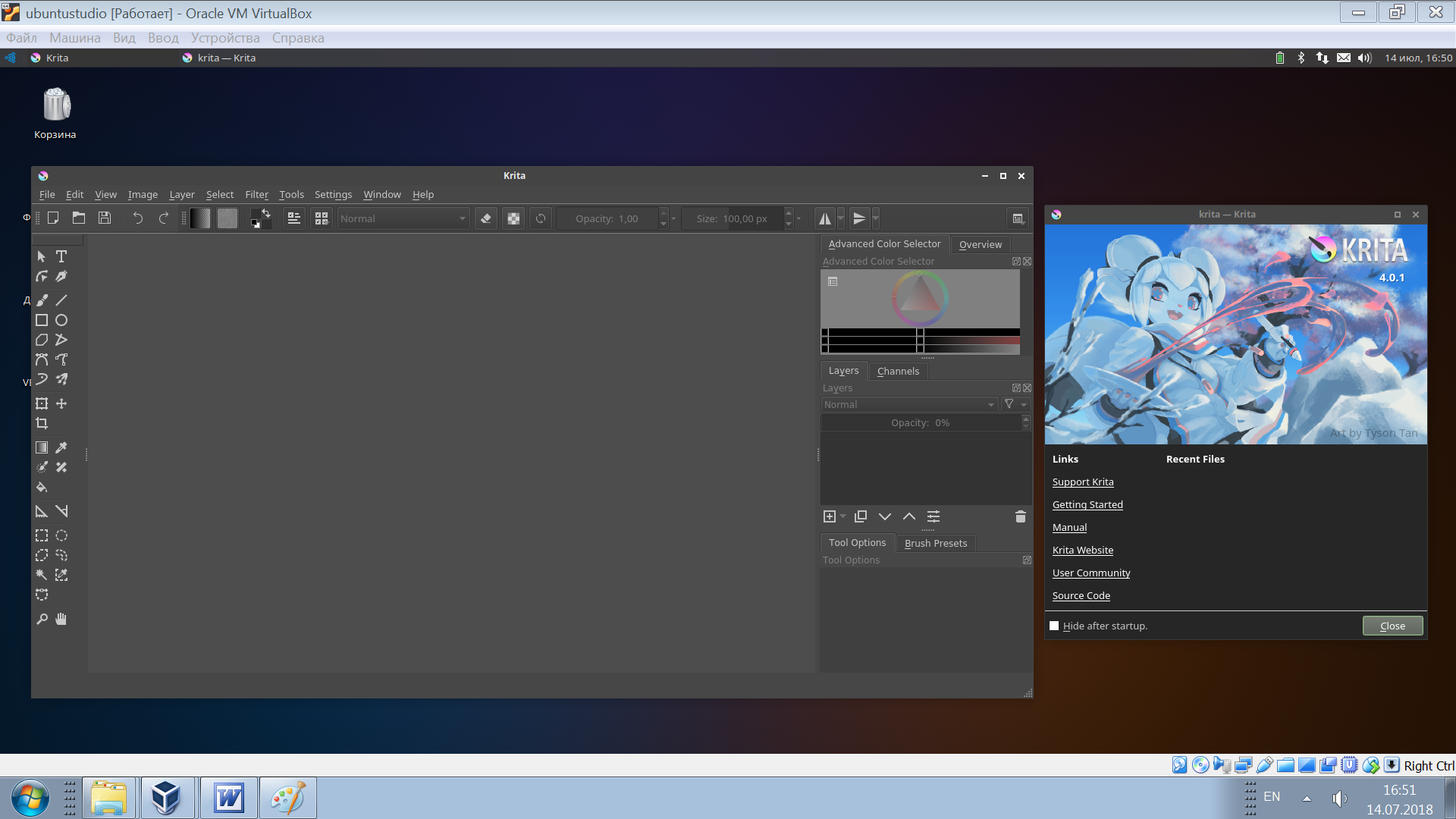Redo the last undone action
This screenshot has width=1456, height=819.
(163, 218)
